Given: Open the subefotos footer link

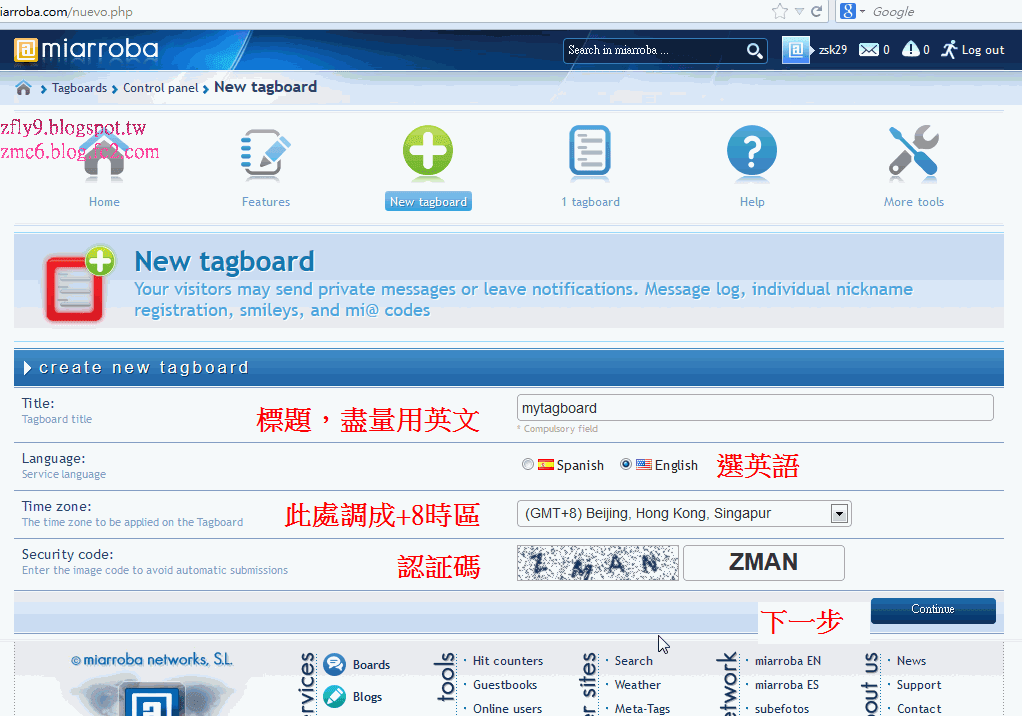Looking at the screenshot, I should (781, 709).
